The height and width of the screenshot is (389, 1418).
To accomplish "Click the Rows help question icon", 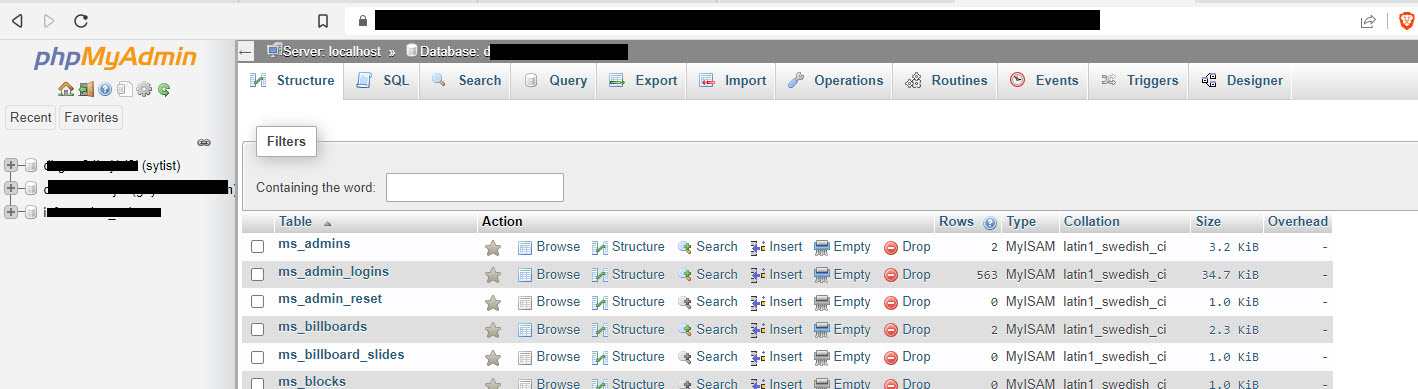I will click(990, 222).
